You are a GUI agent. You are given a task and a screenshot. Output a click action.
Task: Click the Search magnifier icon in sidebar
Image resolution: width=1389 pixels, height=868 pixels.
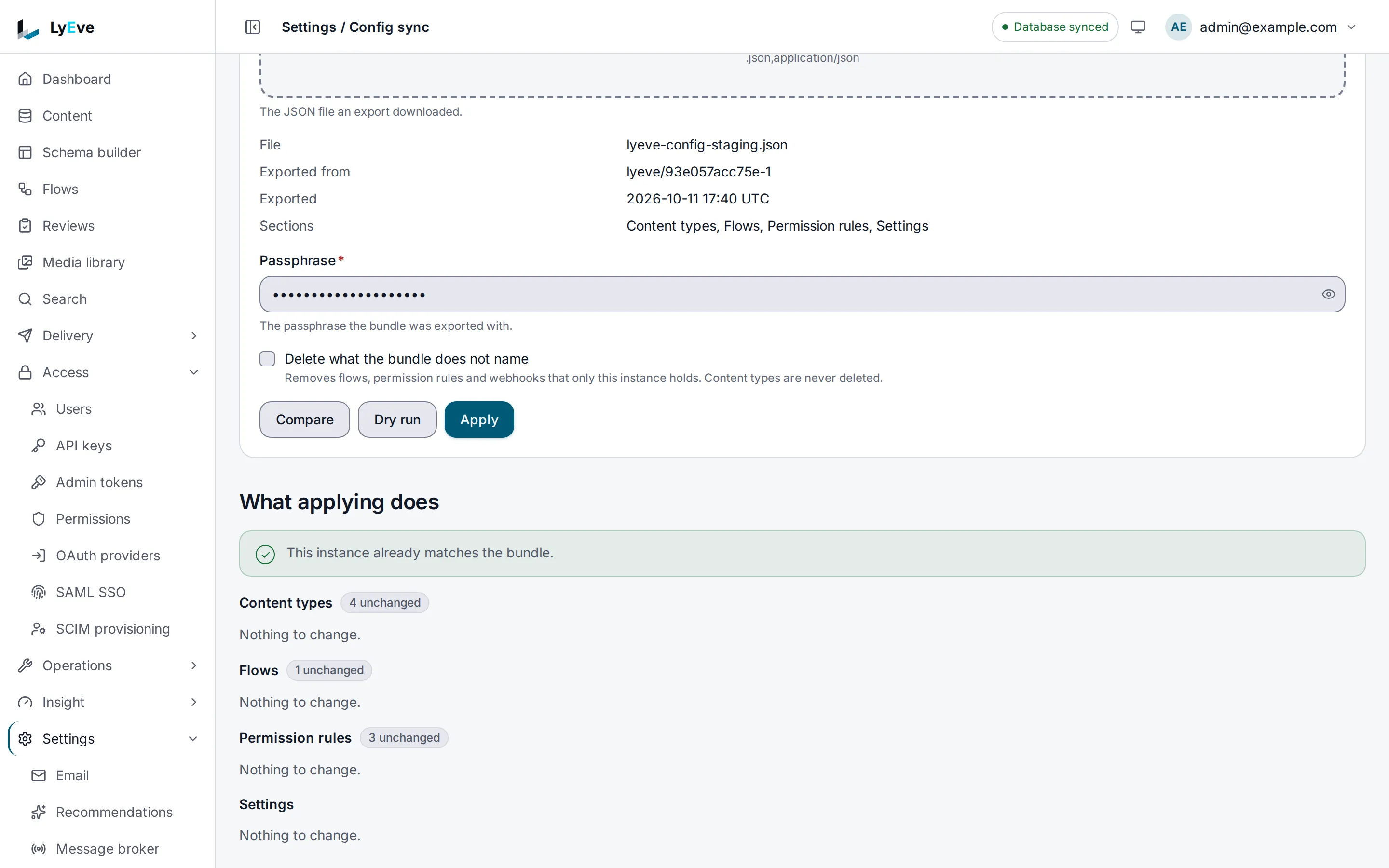click(25, 299)
